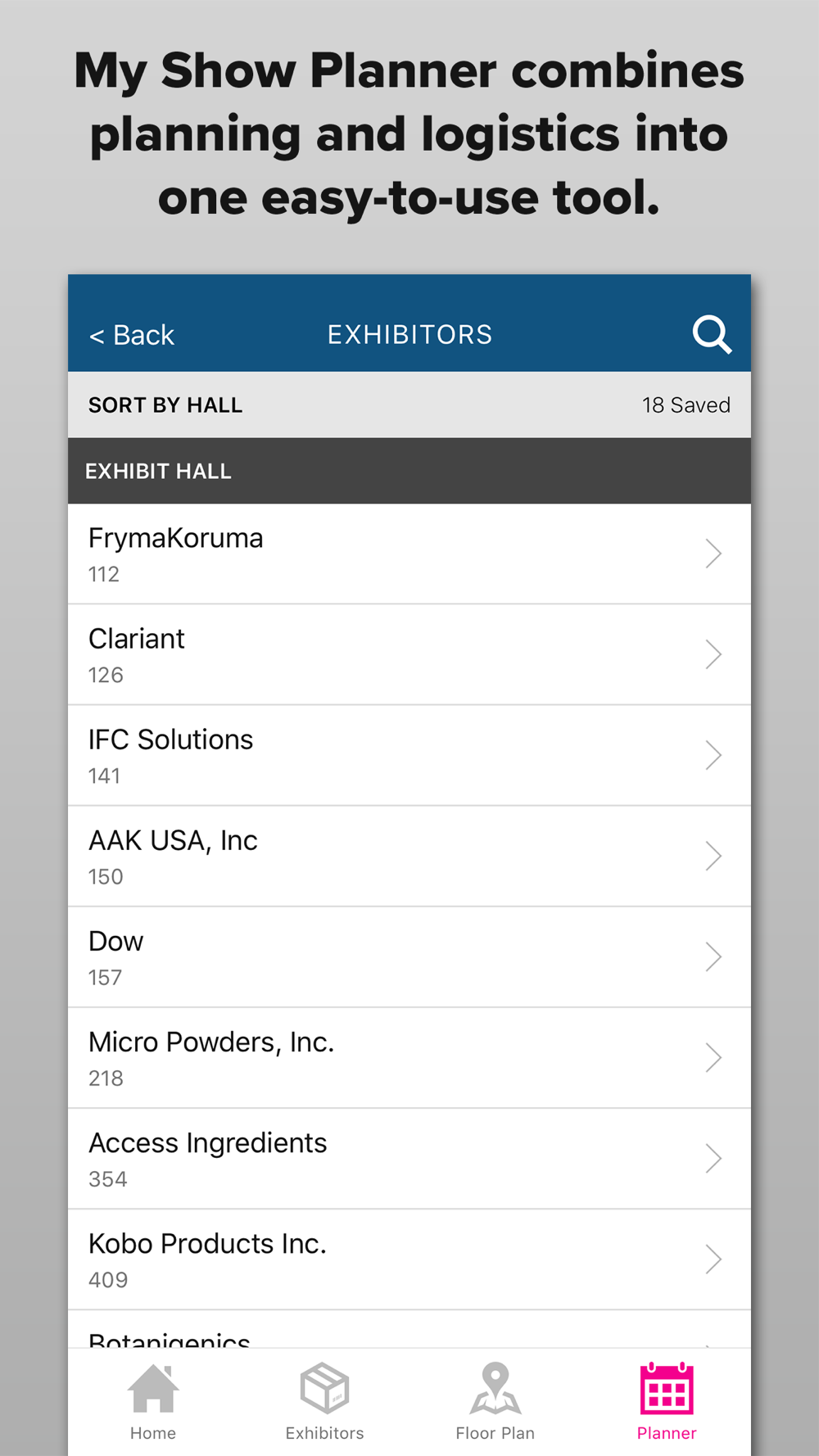Go back using Back button
Screen dimensions: 819x1456
132,335
